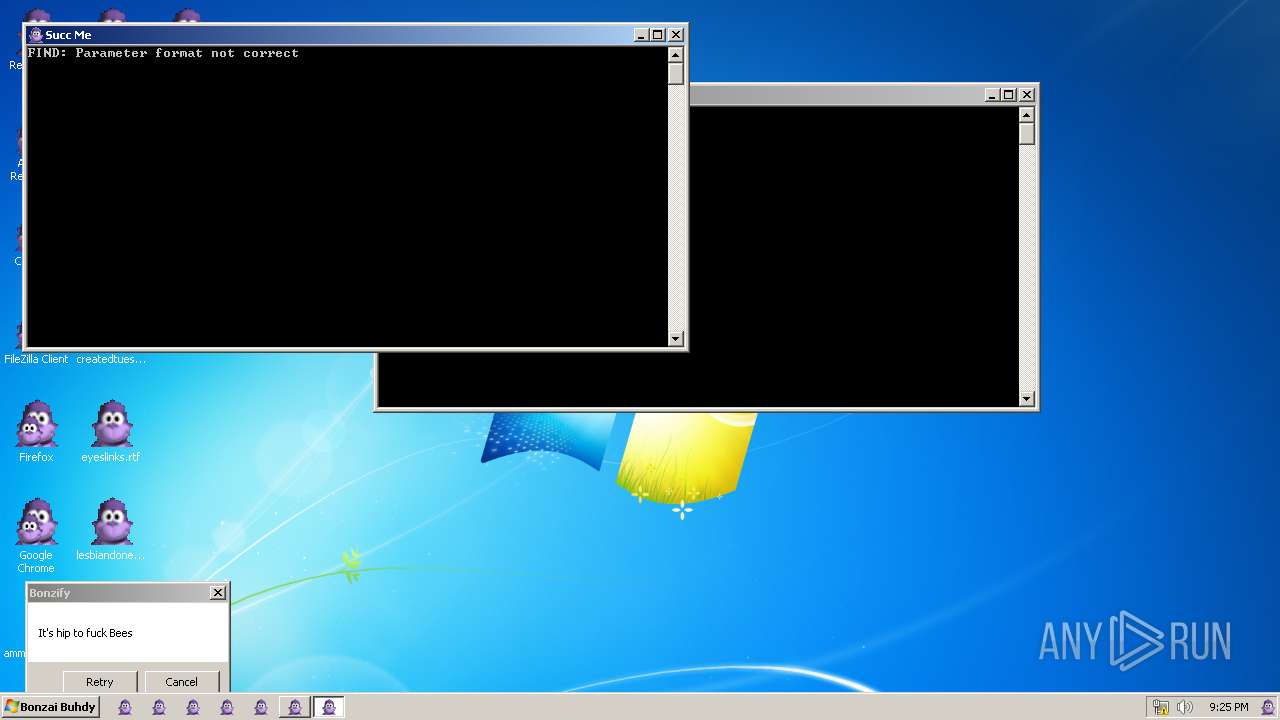This screenshot has width=1280, height=720.
Task: Click the FileZilla Client desktop label
Action: point(36,359)
